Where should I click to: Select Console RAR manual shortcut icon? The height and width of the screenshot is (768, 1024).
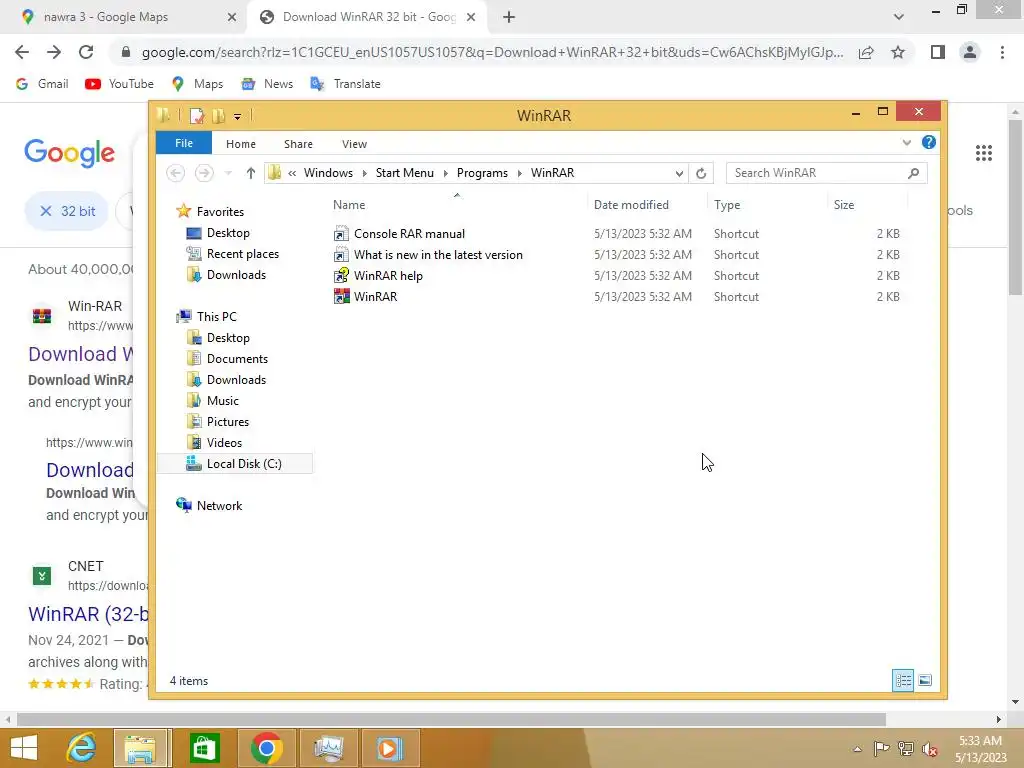(x=341, y=234)
